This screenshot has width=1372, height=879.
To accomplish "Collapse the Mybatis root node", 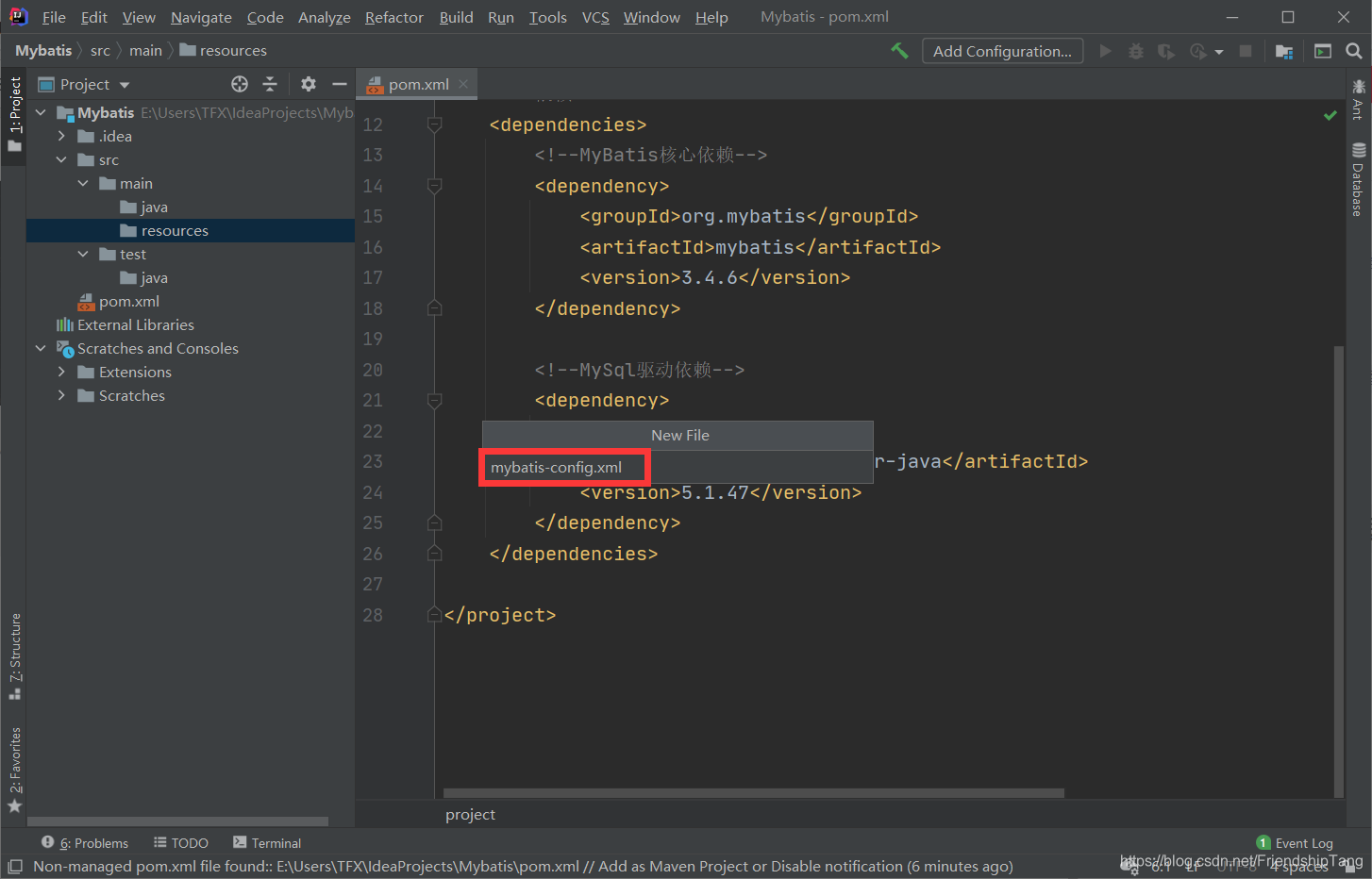I will point(41,112).
